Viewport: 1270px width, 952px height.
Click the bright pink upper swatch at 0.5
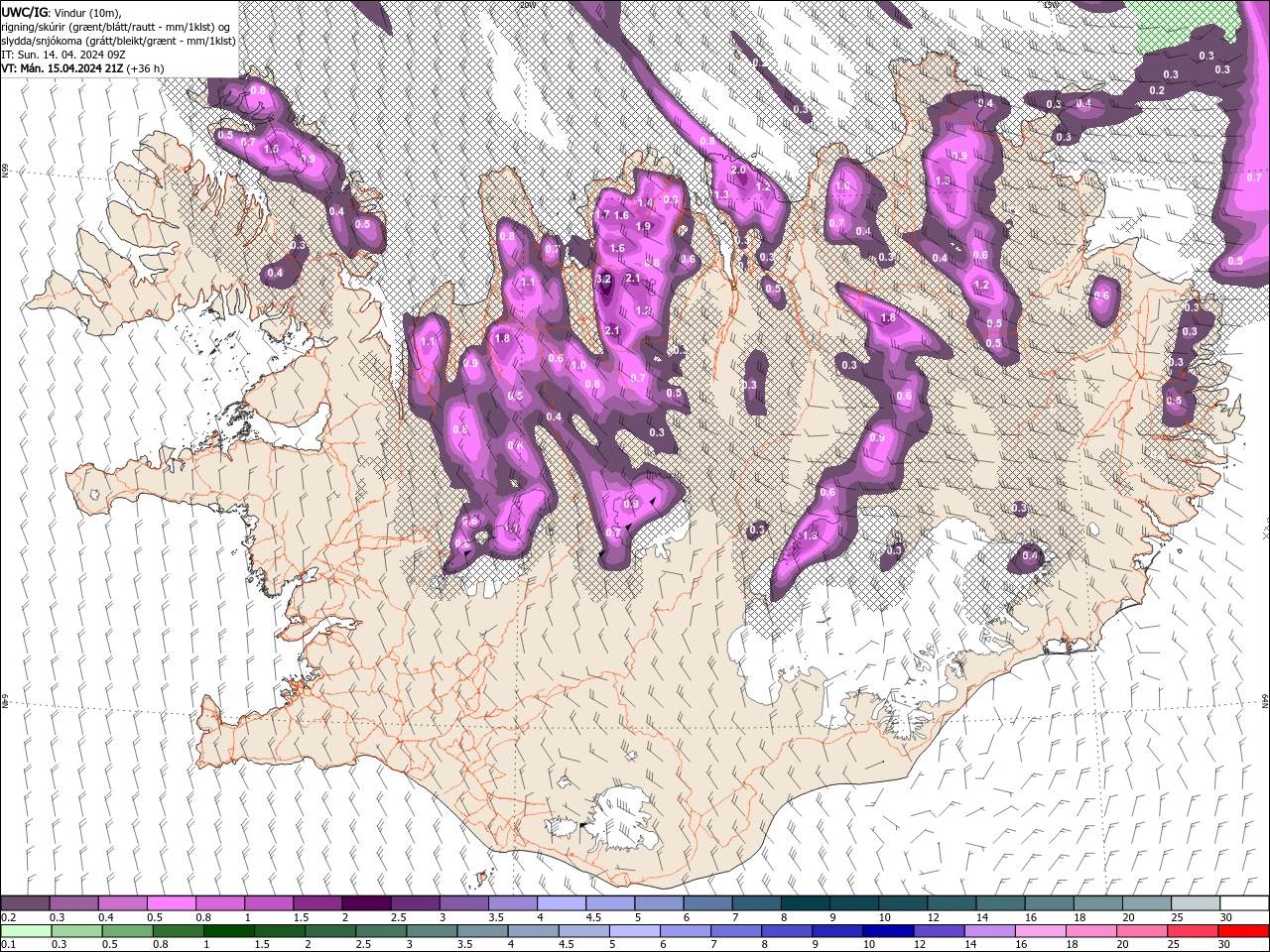coord(172,903)
